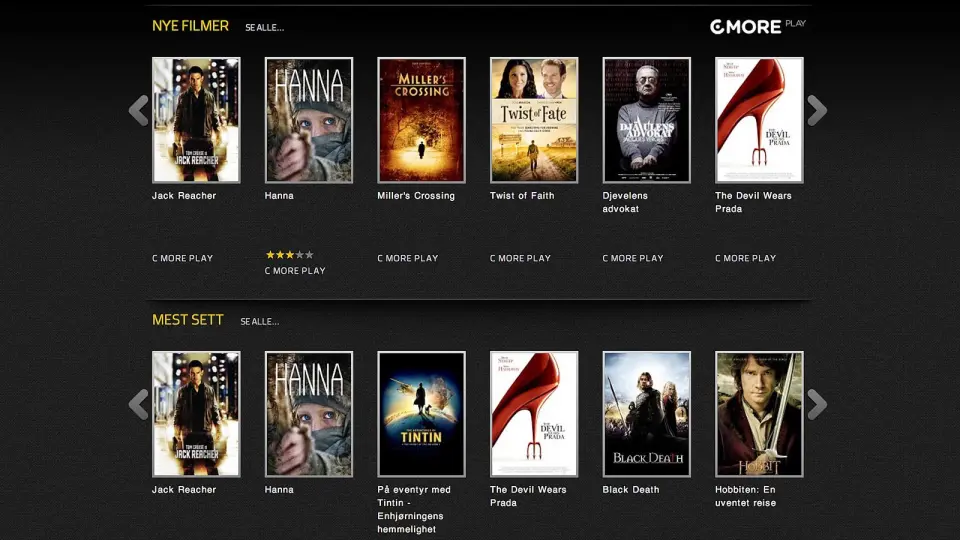Select Hanna poster in Nye Filmer

[x=309, y=120]
